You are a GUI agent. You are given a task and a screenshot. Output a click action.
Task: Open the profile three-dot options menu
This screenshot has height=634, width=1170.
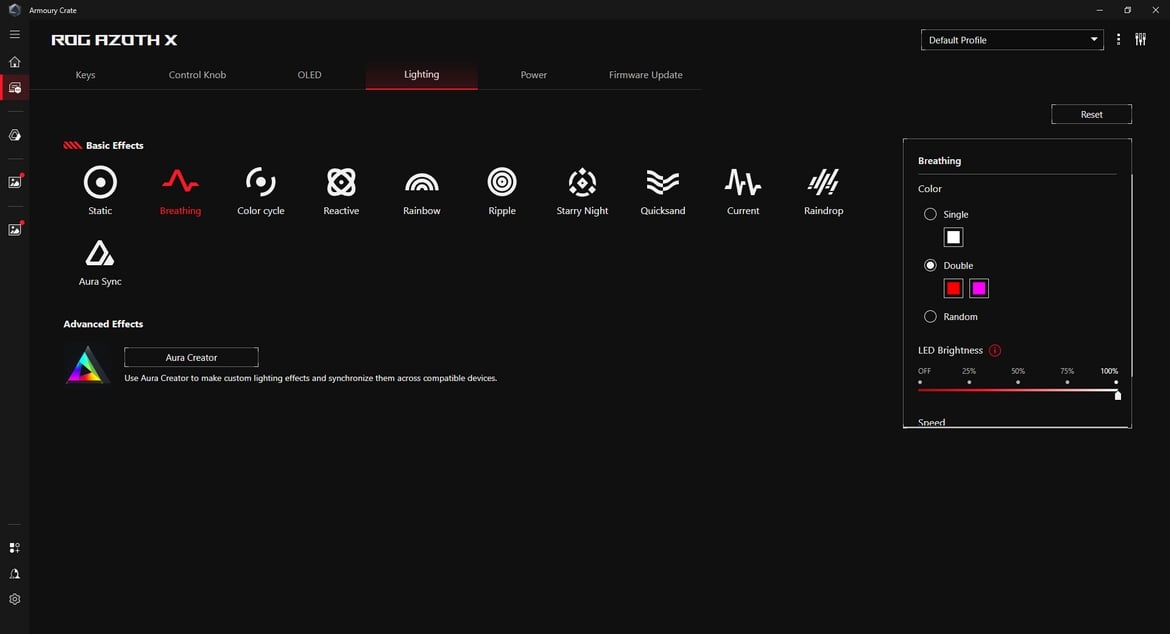click(1118, 40)
